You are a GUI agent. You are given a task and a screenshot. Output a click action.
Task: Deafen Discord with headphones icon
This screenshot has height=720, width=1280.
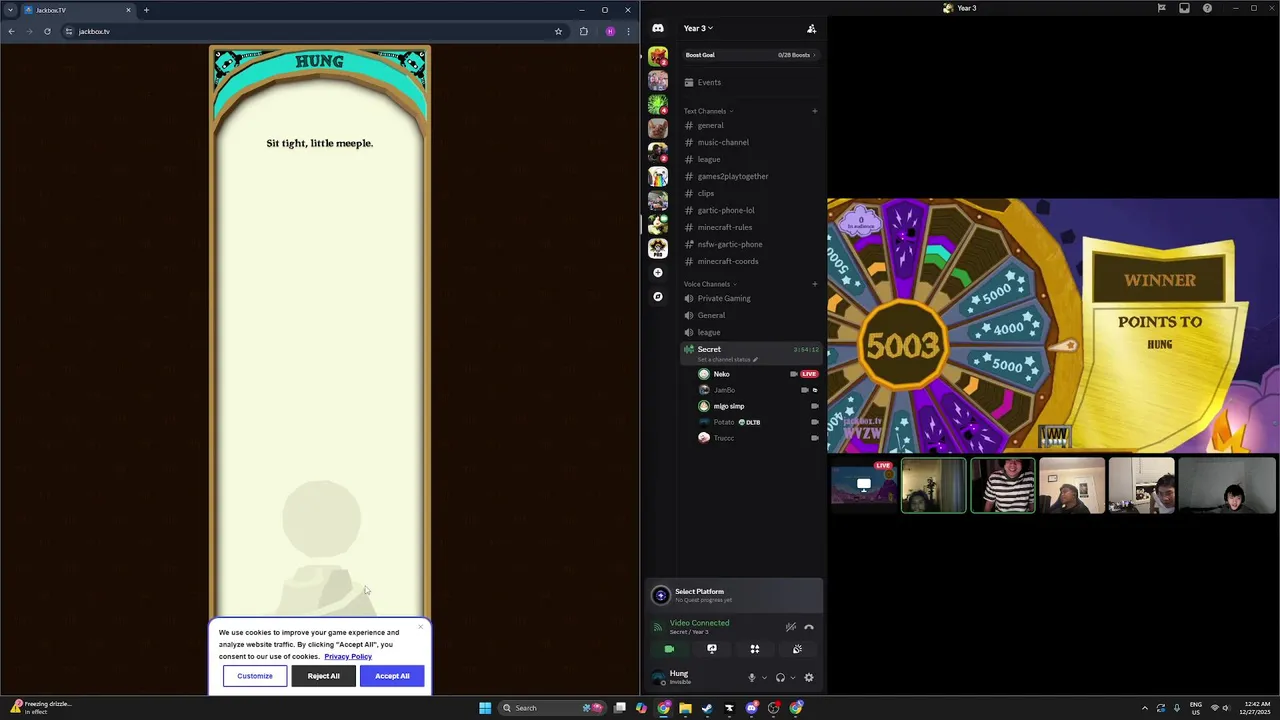(780, 677)
